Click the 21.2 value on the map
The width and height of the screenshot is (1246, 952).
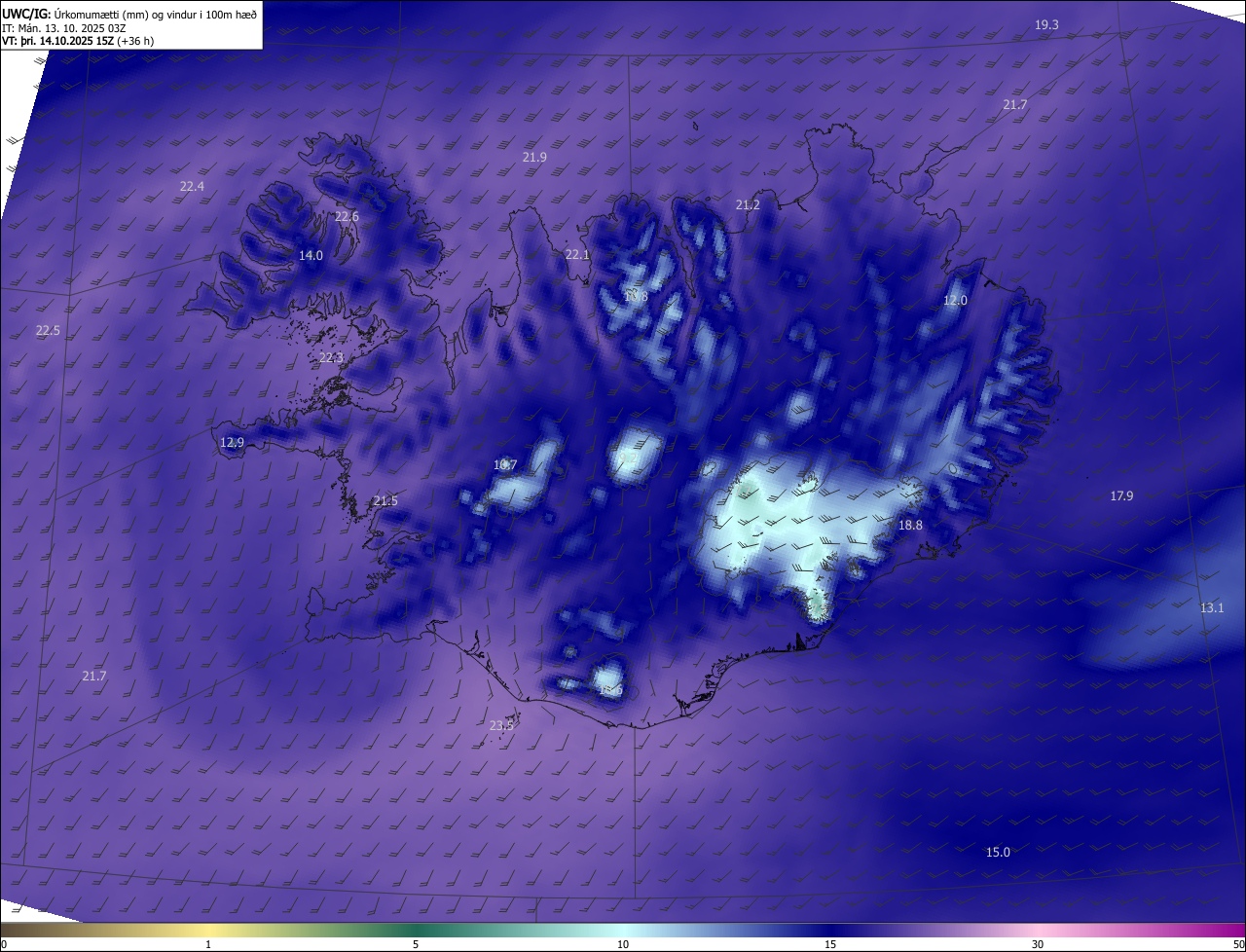click(748, 204)
